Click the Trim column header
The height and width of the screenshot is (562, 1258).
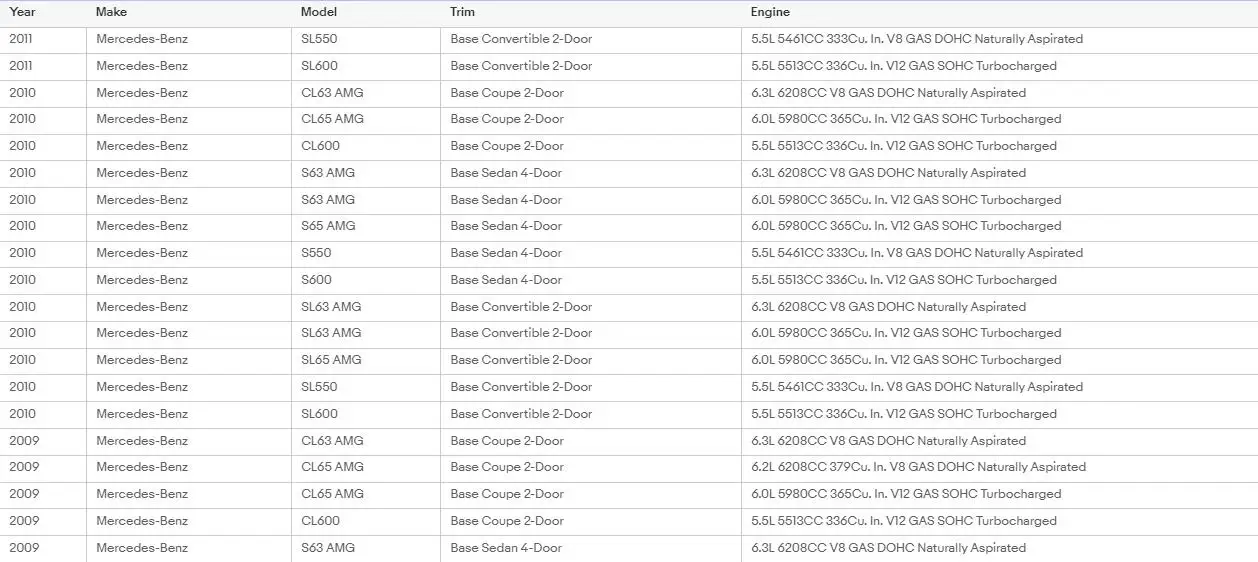(x=591, y=13)
